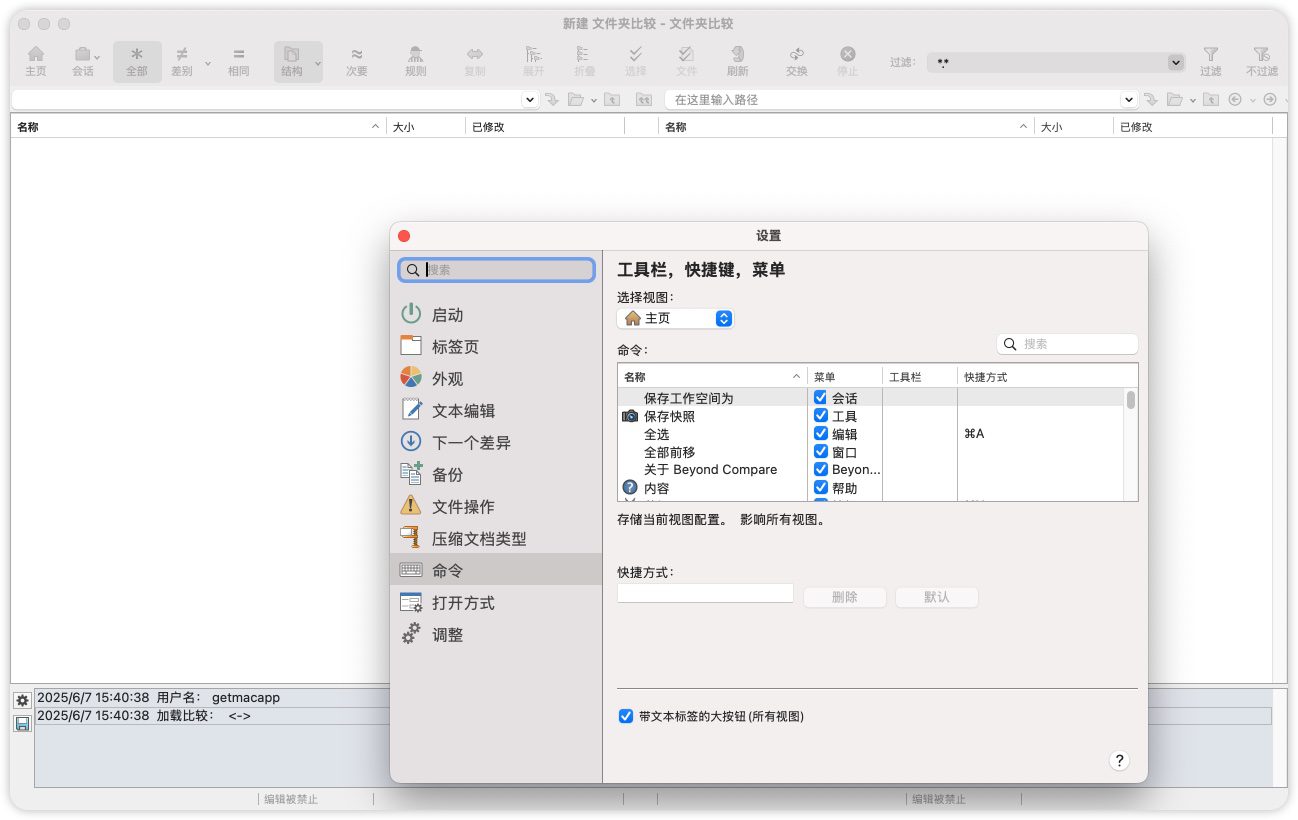Select the 差别 (Differences) toolbar icon
The width and height of the screenshot is (1298, 820).
pyautogui.click(x=182, y=61)
